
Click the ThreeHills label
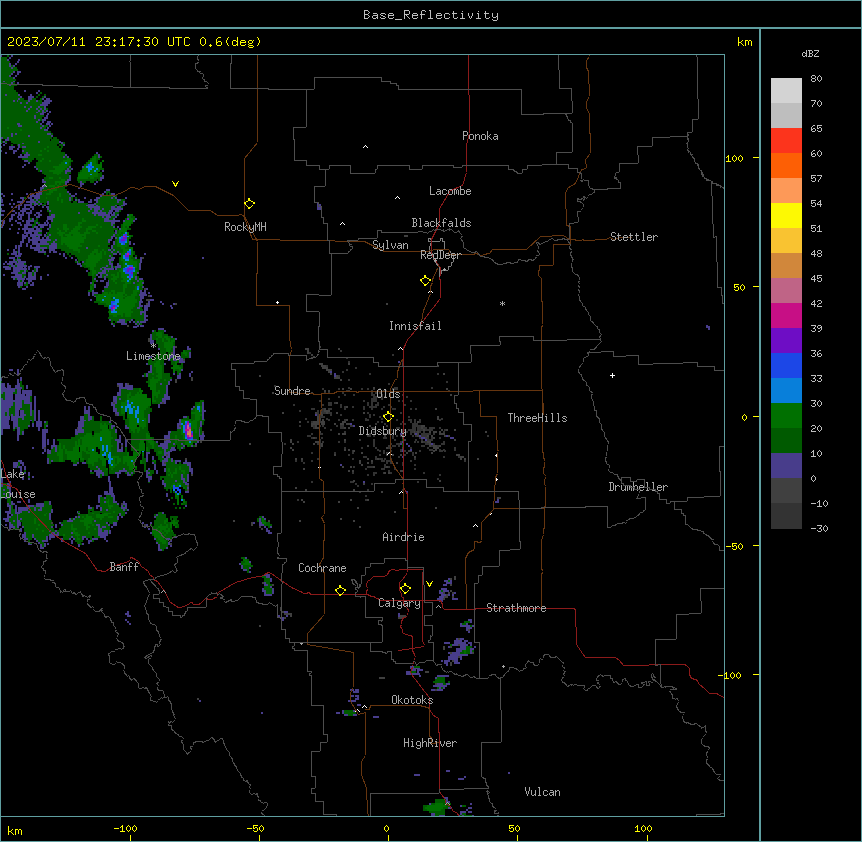click(x=537, y=418)
